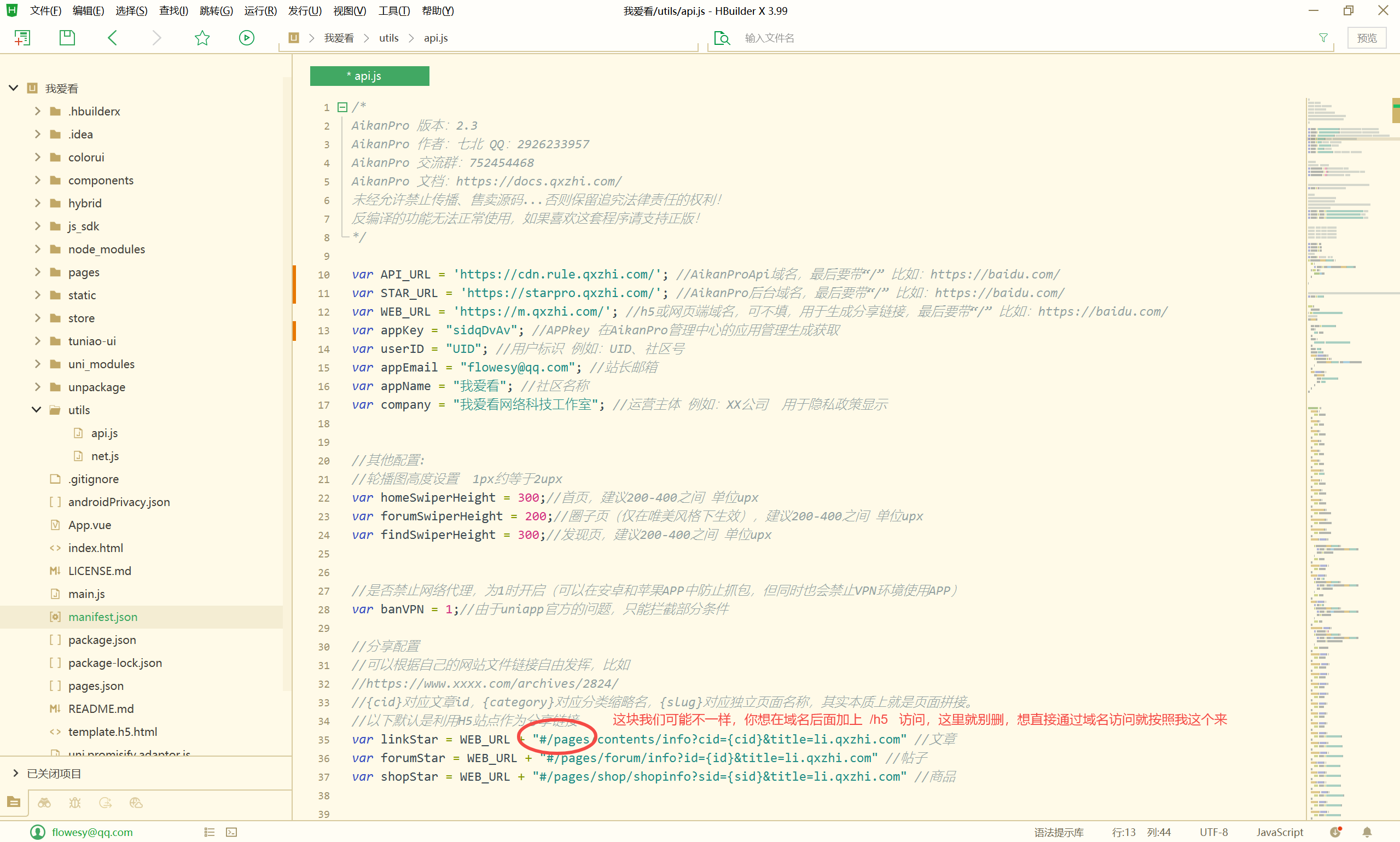Click the 预览 preview button
This screenshot has height=842, width=1400.
click(x=1366, y=38)
